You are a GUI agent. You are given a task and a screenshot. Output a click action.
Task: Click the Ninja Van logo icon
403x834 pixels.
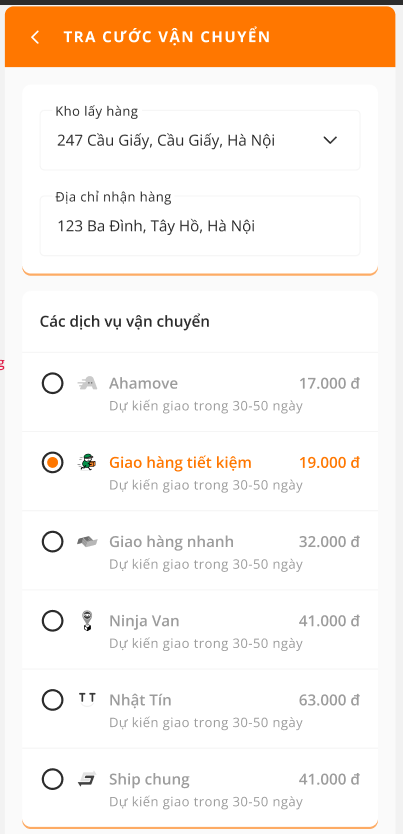tap(87, 621)
